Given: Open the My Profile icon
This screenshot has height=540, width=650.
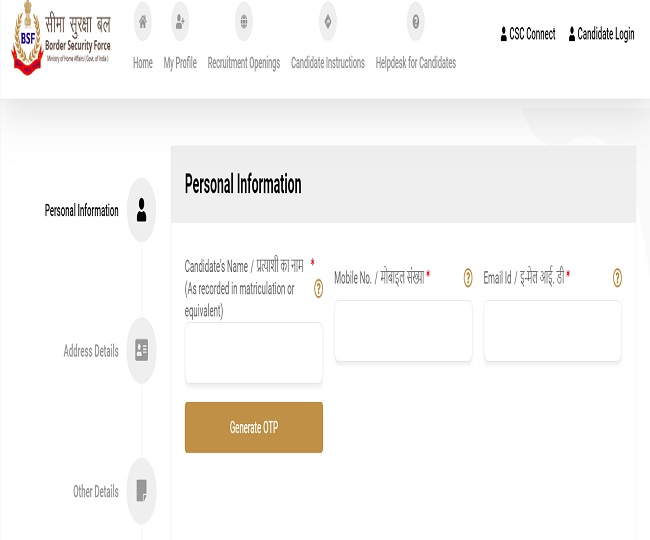Looking at the screenshot, I should (180, 22).
